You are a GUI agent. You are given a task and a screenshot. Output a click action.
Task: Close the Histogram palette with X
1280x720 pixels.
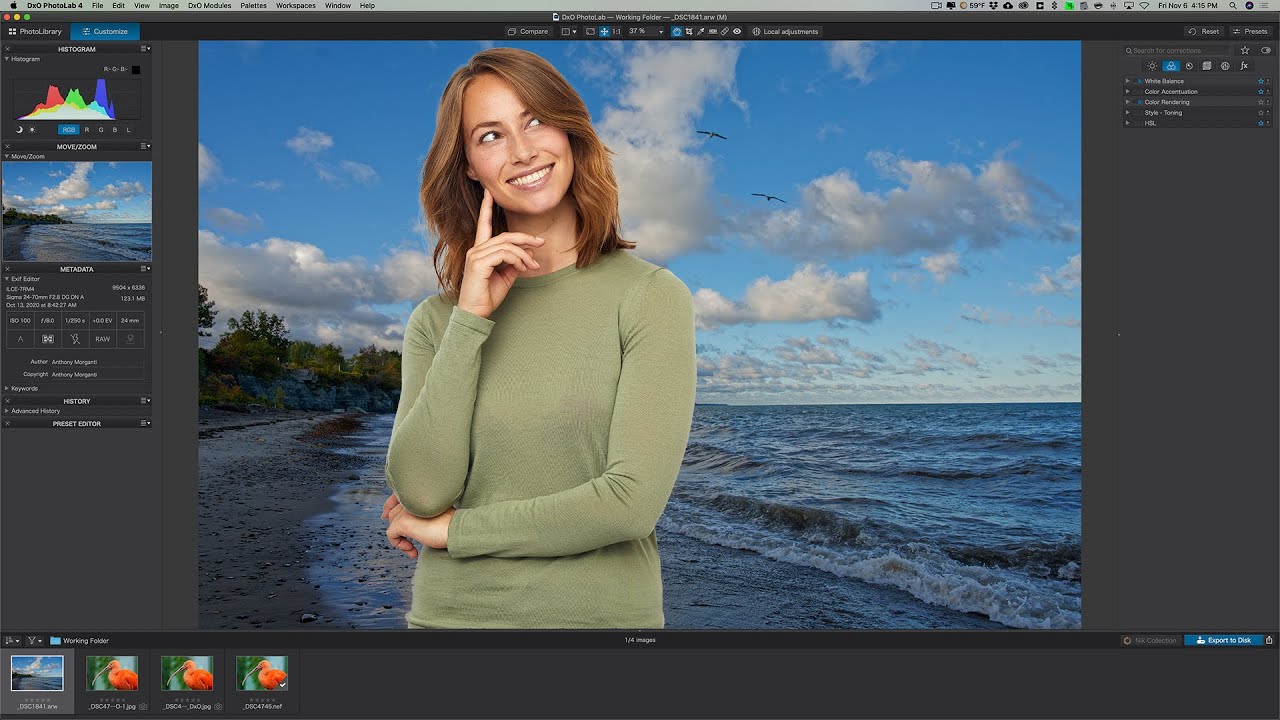point(7,49)
